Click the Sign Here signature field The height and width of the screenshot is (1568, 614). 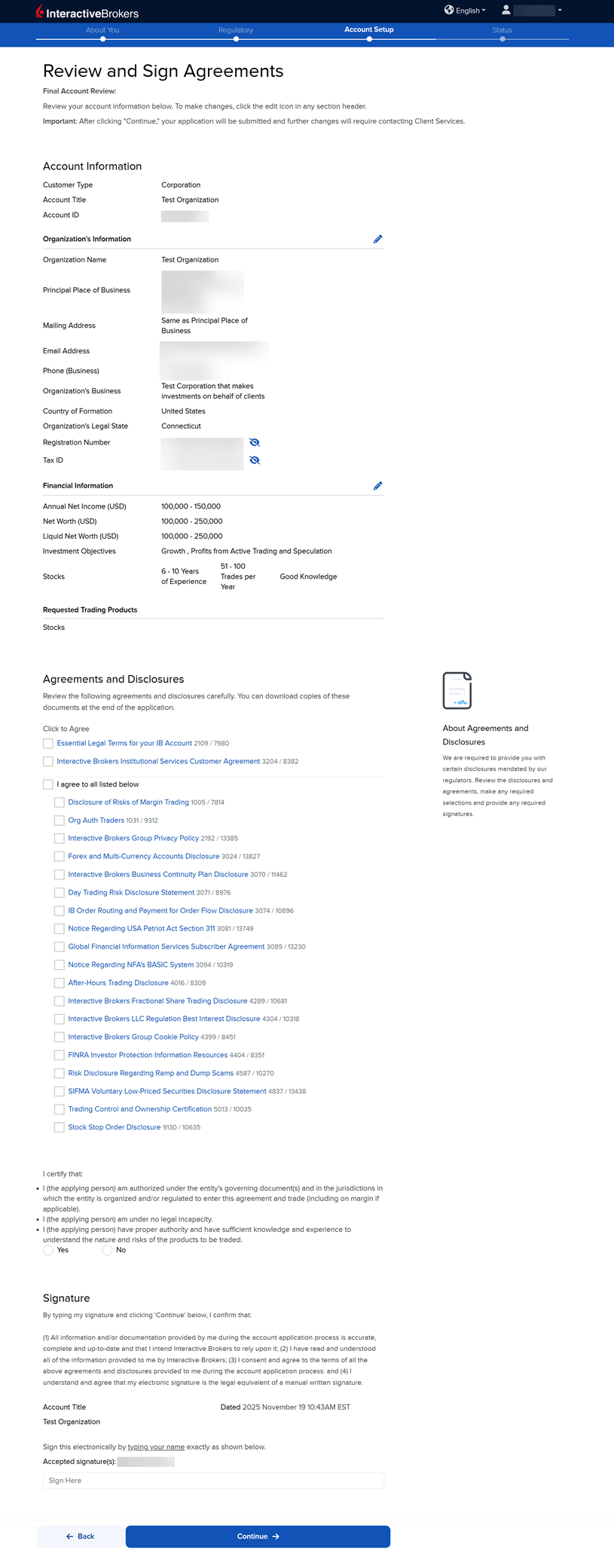213,1481
